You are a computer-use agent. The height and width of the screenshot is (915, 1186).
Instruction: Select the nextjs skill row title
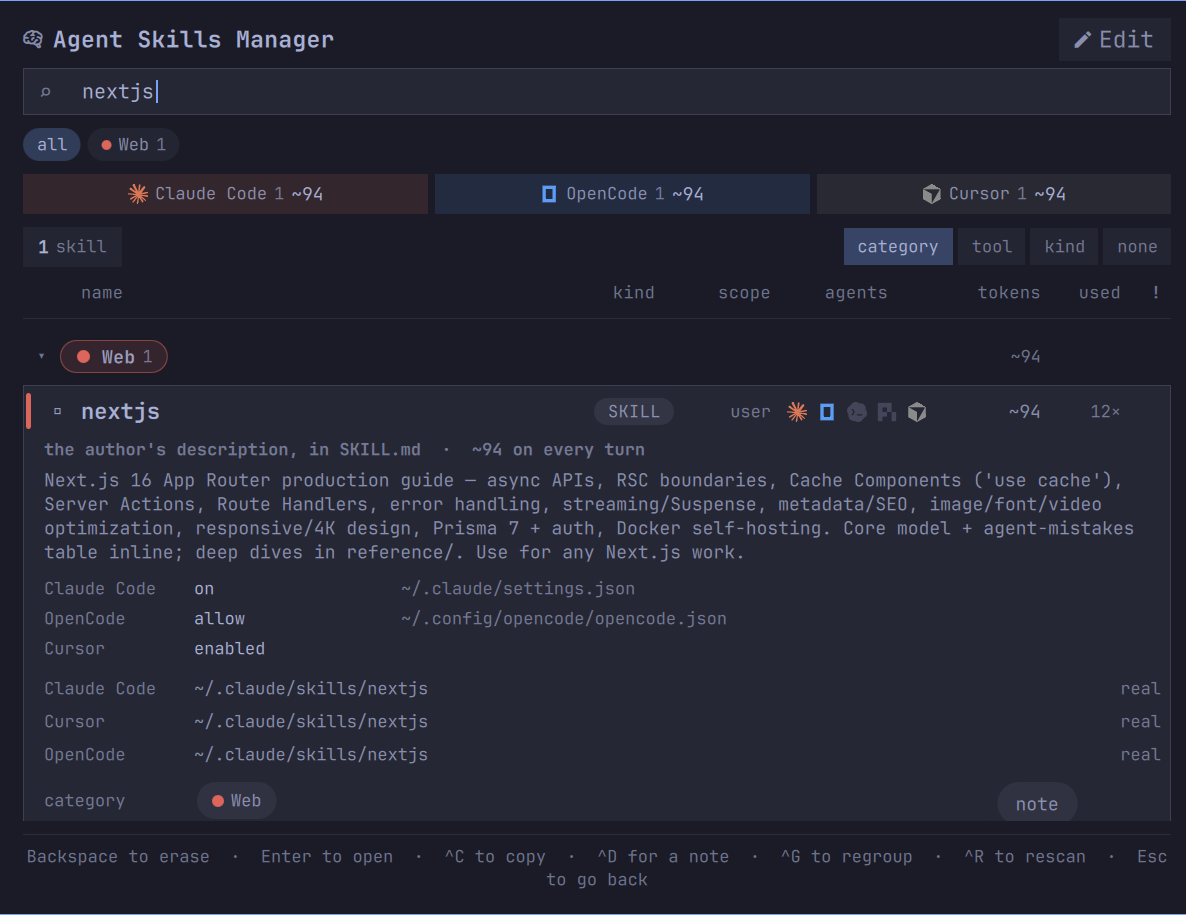coord(120,411)
